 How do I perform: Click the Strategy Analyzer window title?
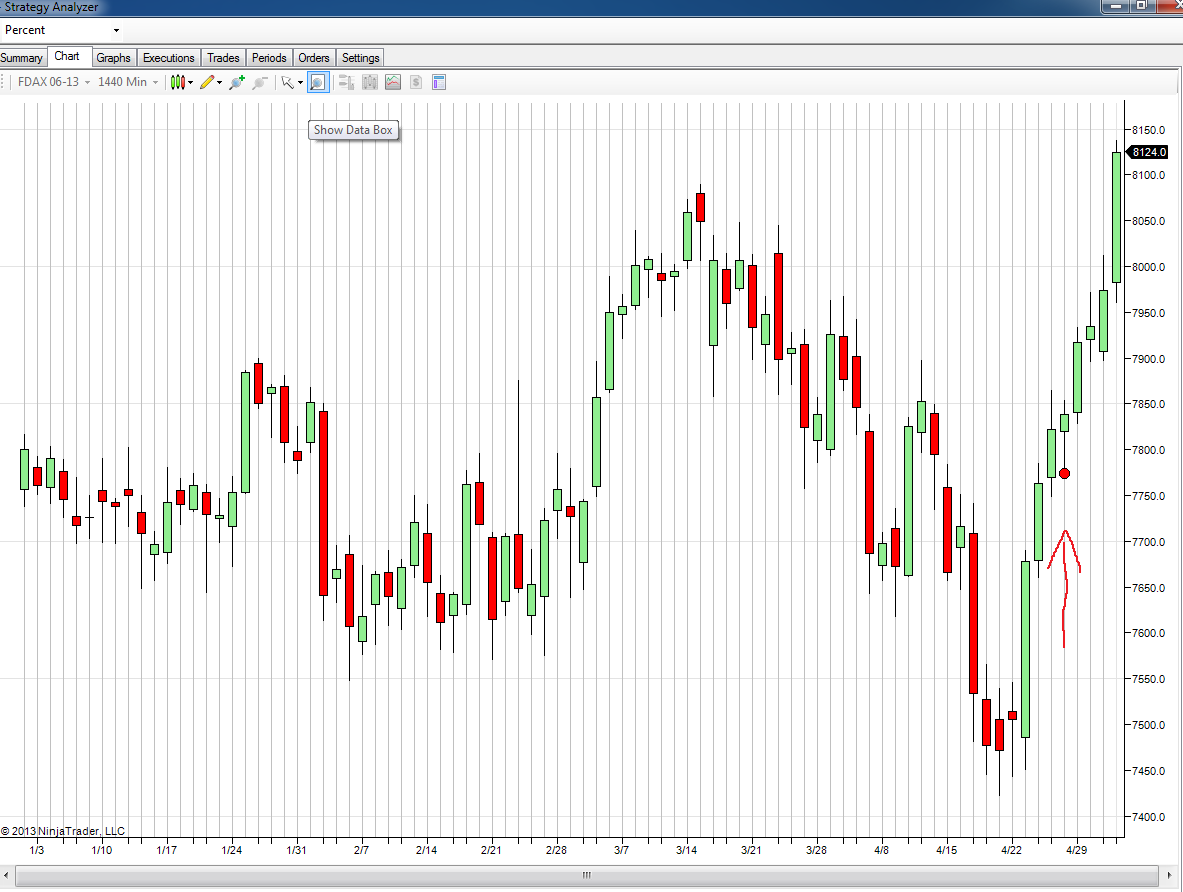coord(51,8)
